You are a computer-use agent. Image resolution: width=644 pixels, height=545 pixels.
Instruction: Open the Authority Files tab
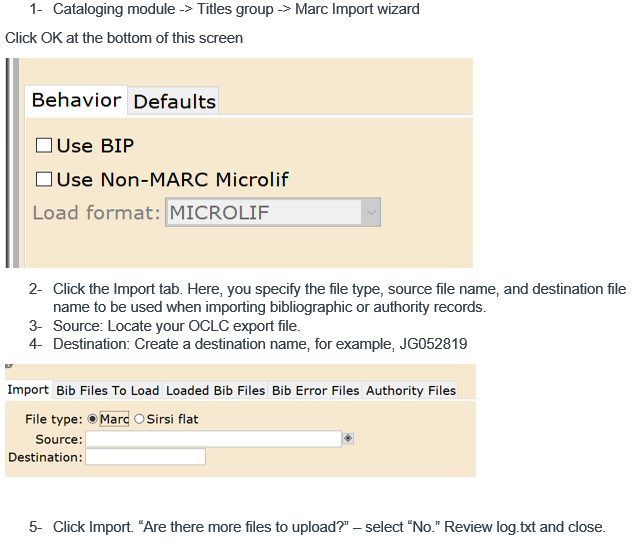[411, 390]
